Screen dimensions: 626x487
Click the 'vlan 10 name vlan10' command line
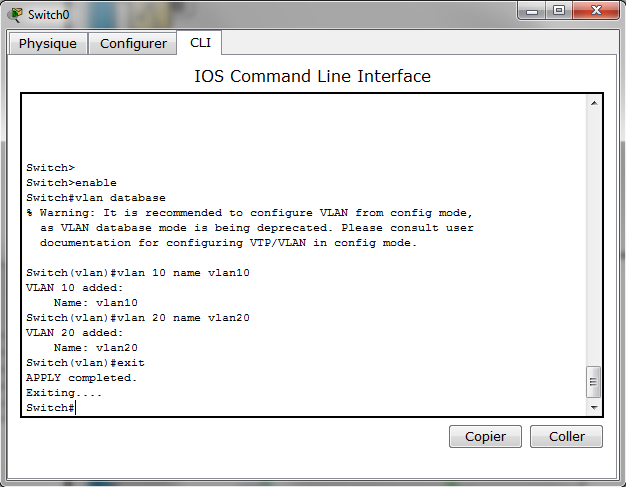(x=138, y=273)
